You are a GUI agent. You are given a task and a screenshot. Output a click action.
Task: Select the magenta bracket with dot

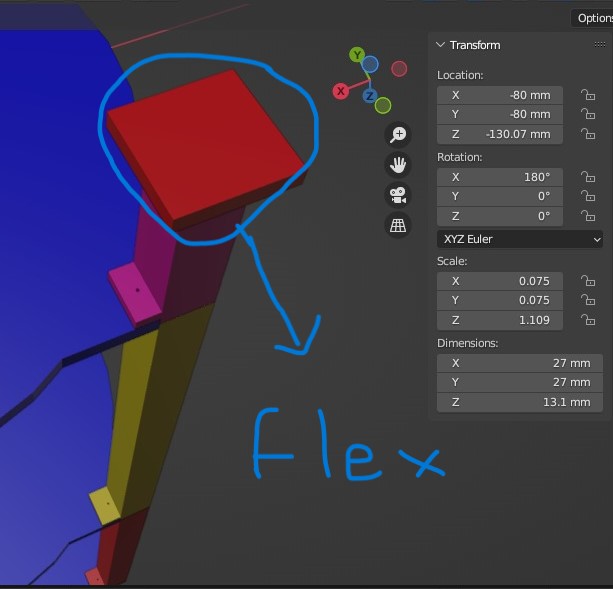135,293
